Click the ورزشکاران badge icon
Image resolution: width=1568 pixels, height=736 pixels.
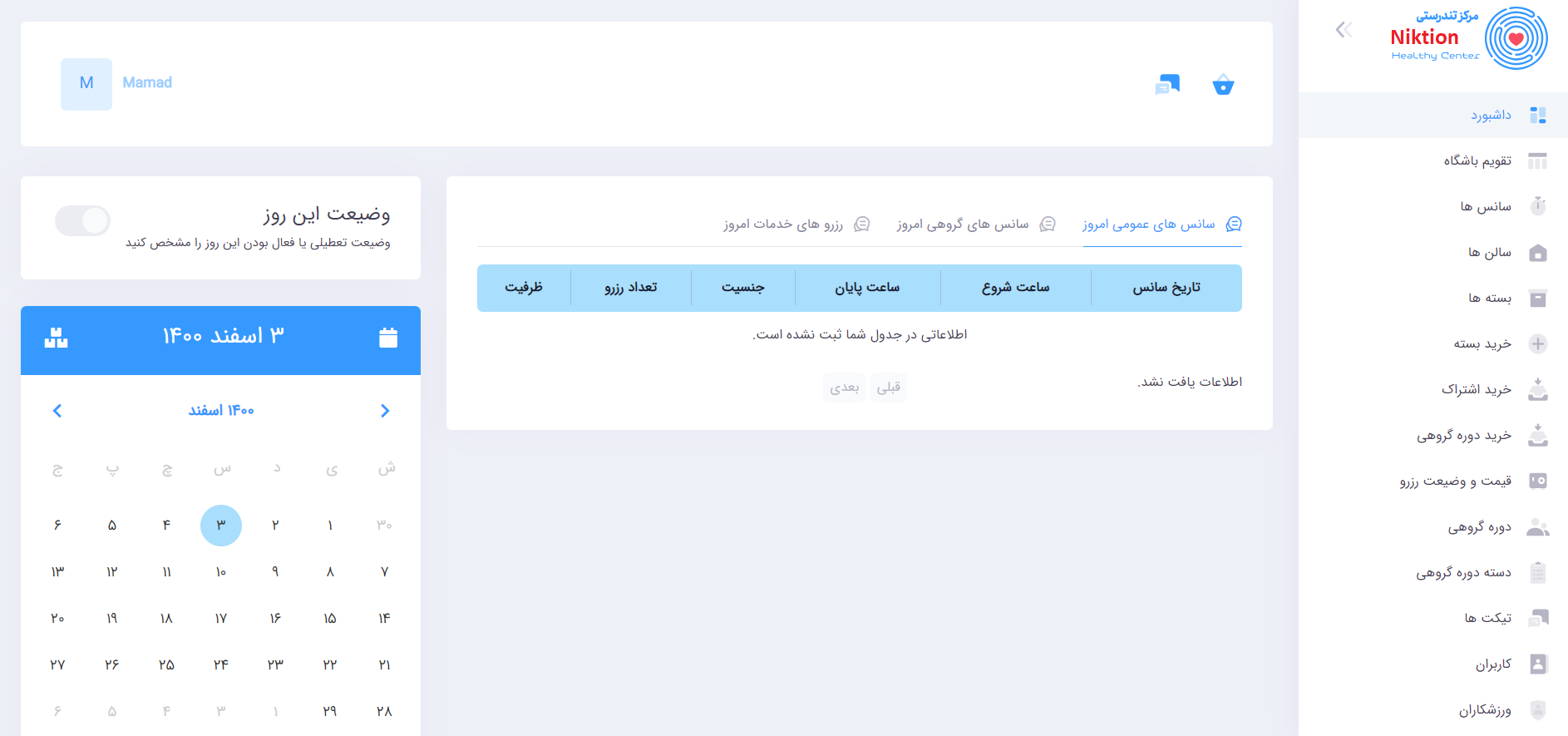1538,709
